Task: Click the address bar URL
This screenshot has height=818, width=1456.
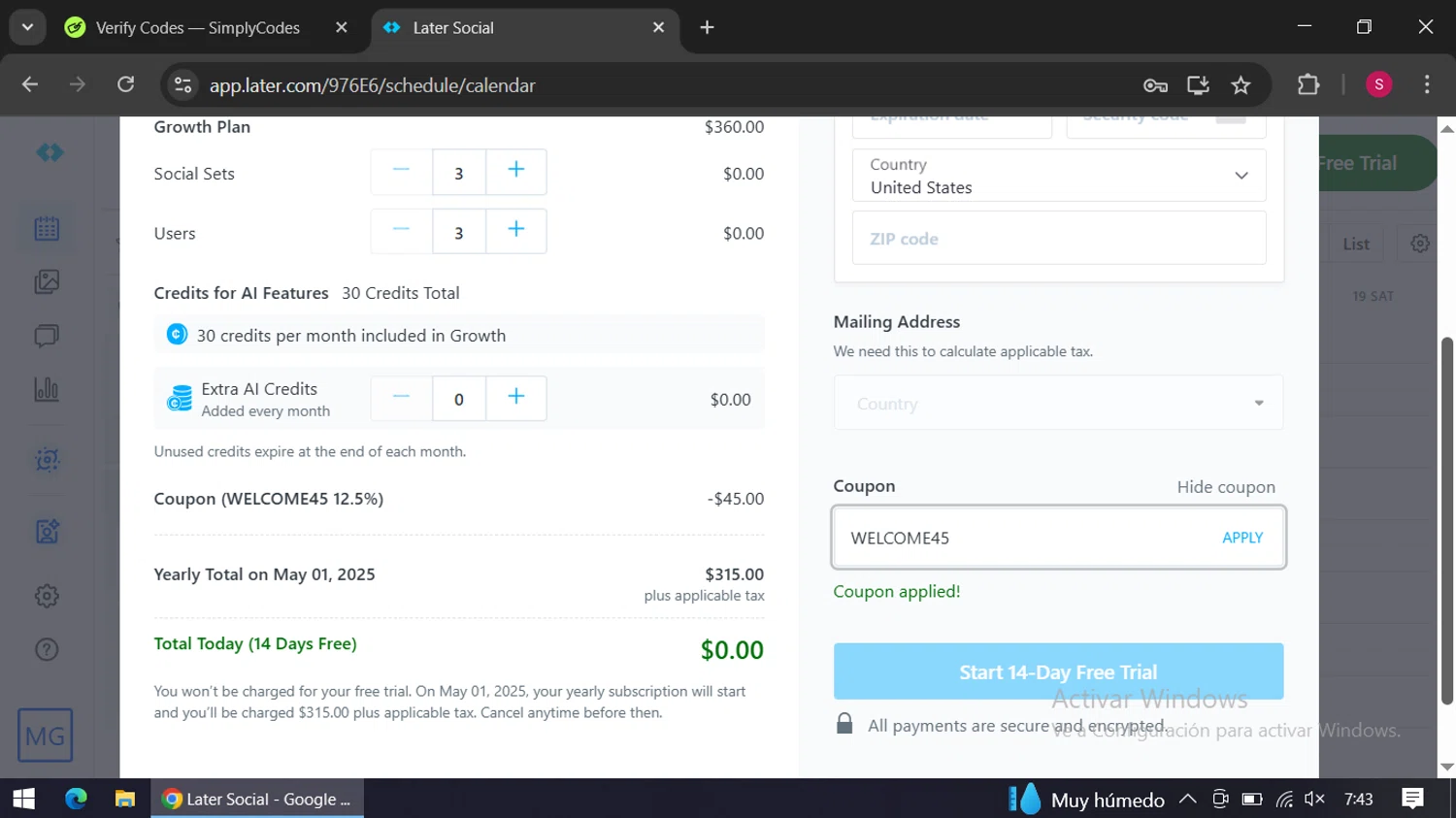Action: [x=373, y=85]
